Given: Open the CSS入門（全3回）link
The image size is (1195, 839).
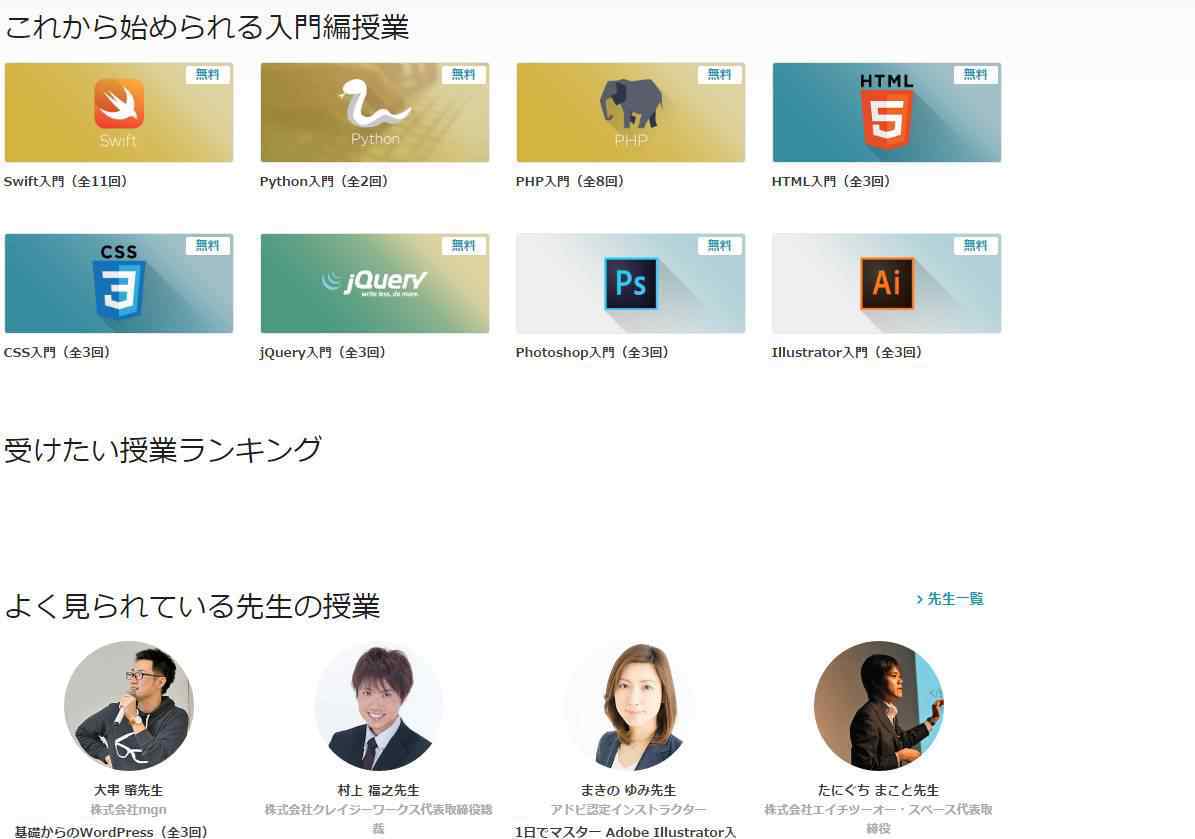Looking at the screenshot, I should (x=57, y=352).
